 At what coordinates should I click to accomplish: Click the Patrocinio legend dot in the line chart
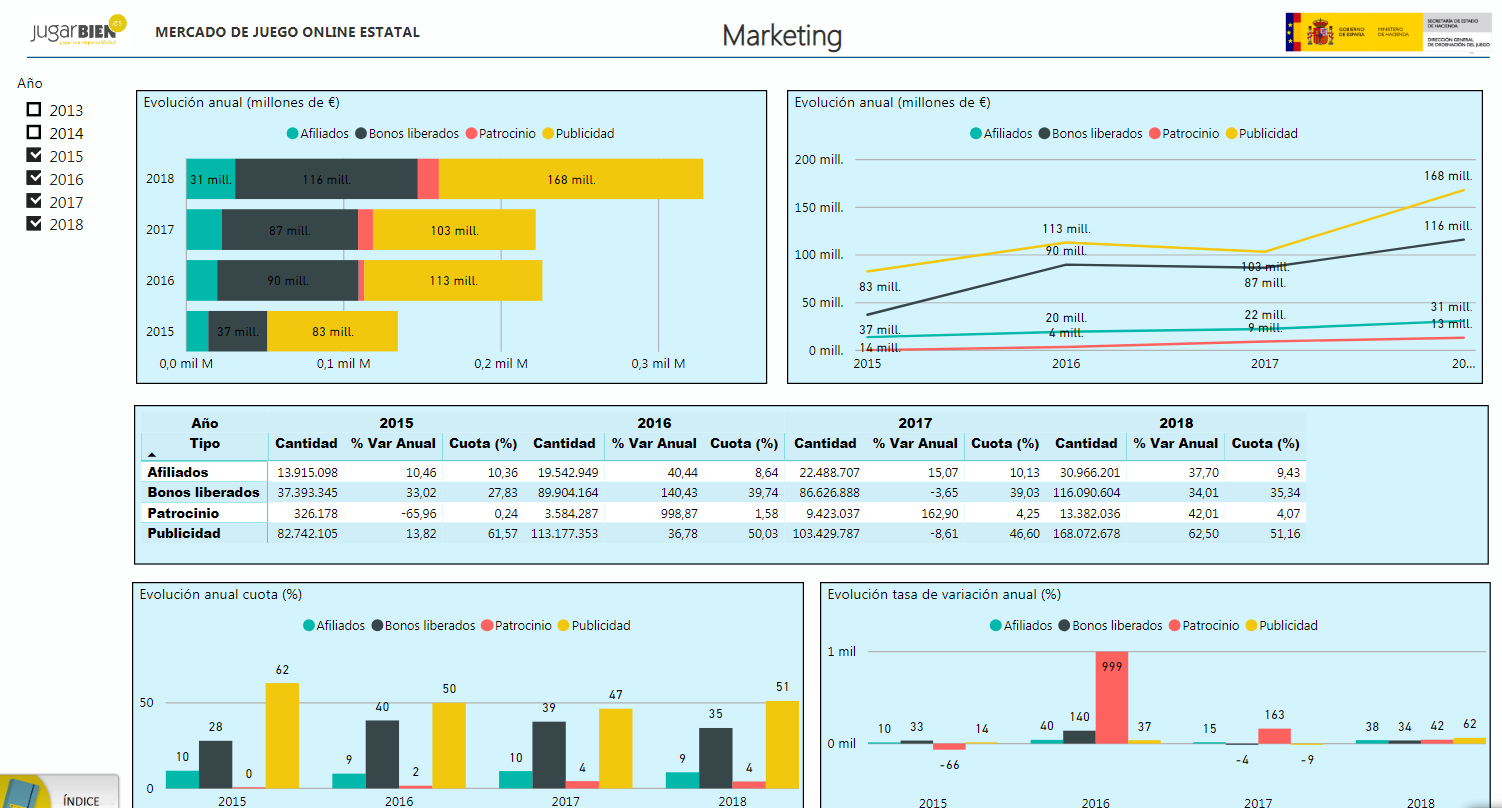click(x=1155, y=134)
